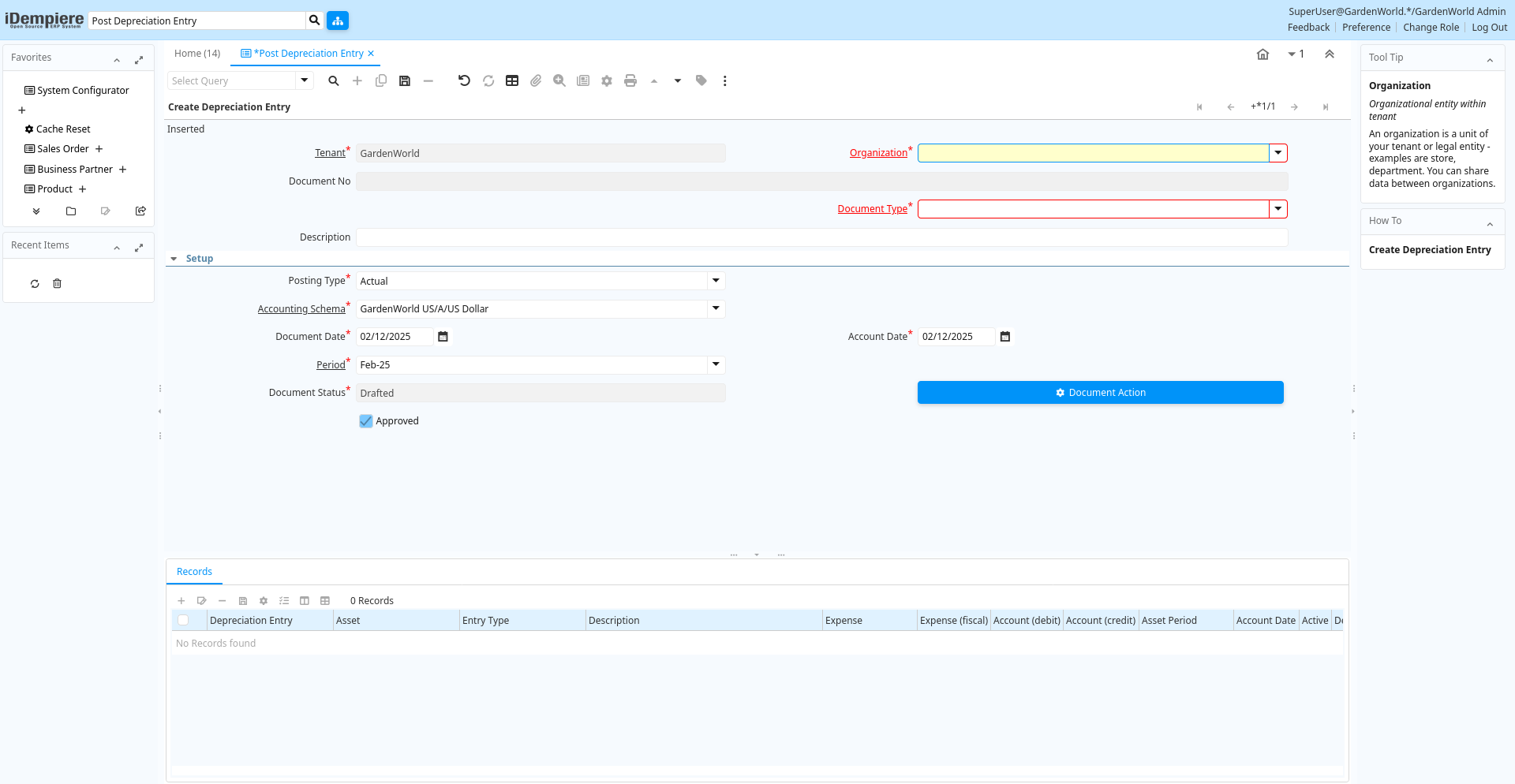
Task: Open the Attachment paperclip icon
Action: [x=536, y=80]
